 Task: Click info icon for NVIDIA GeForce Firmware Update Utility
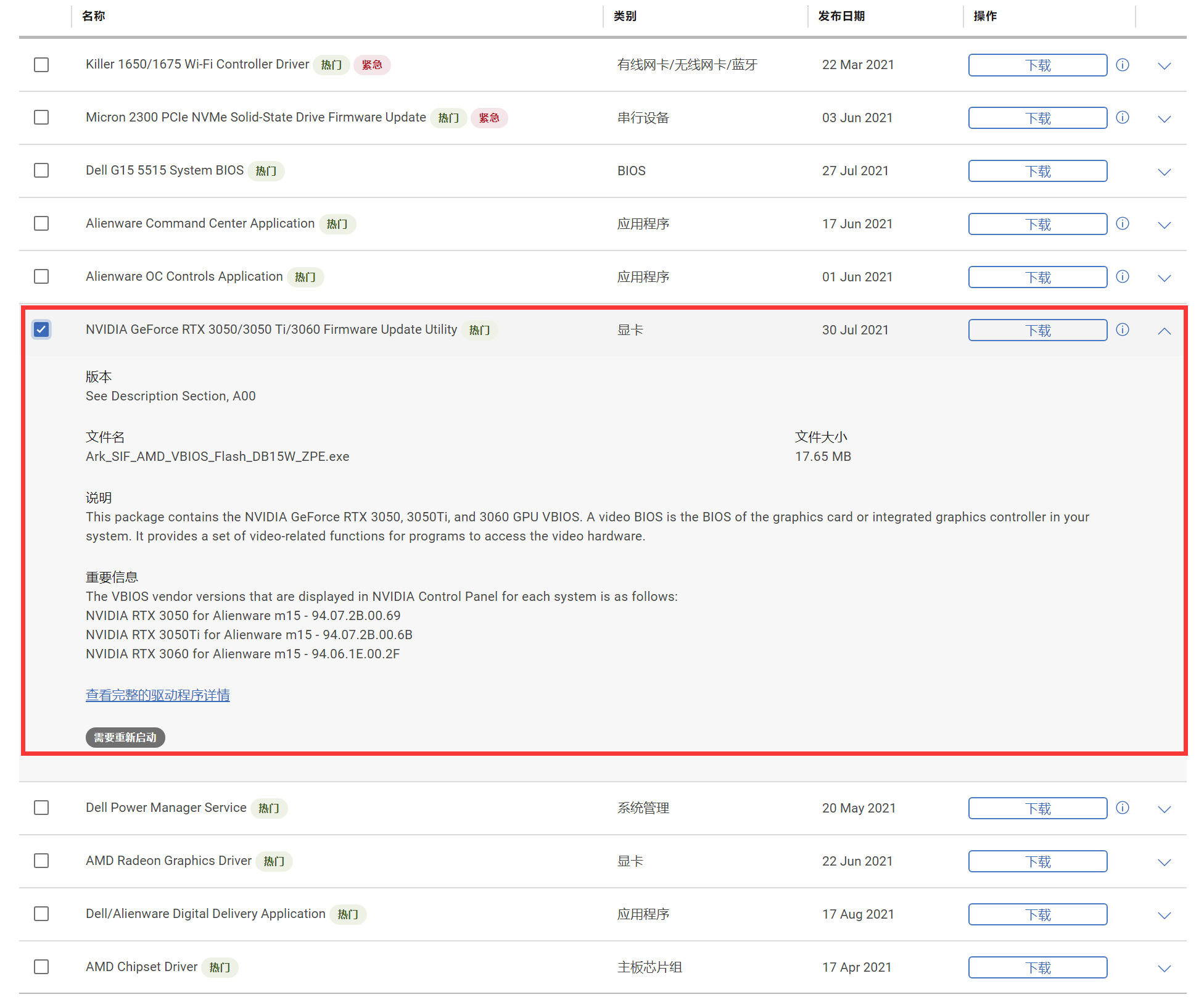pyautogui.click(x=1122, y=329)
